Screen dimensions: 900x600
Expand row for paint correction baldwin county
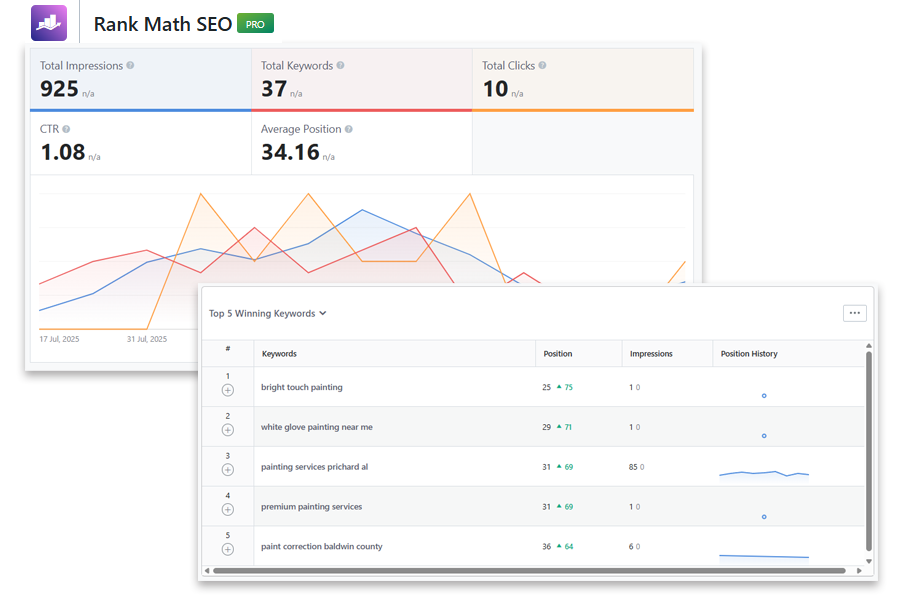228,549
